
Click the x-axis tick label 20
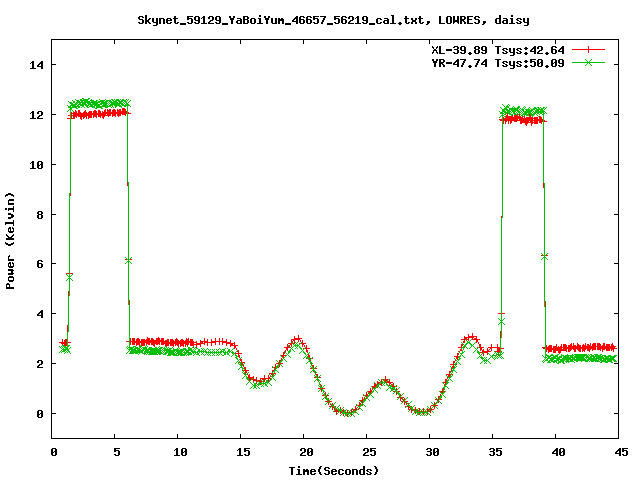click(x=306, y=452)
